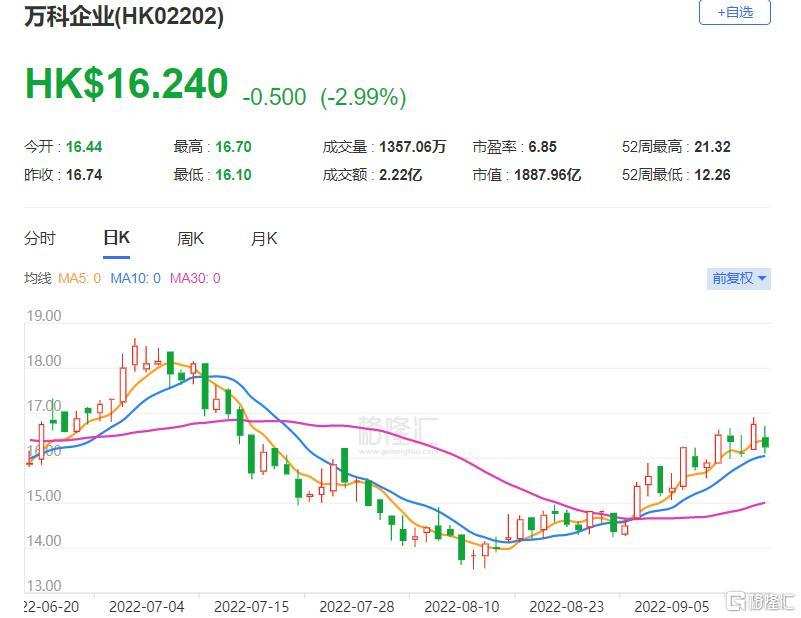Click the 今开 value 16.44
The image size is (801, 618).
tap(84, 147)
